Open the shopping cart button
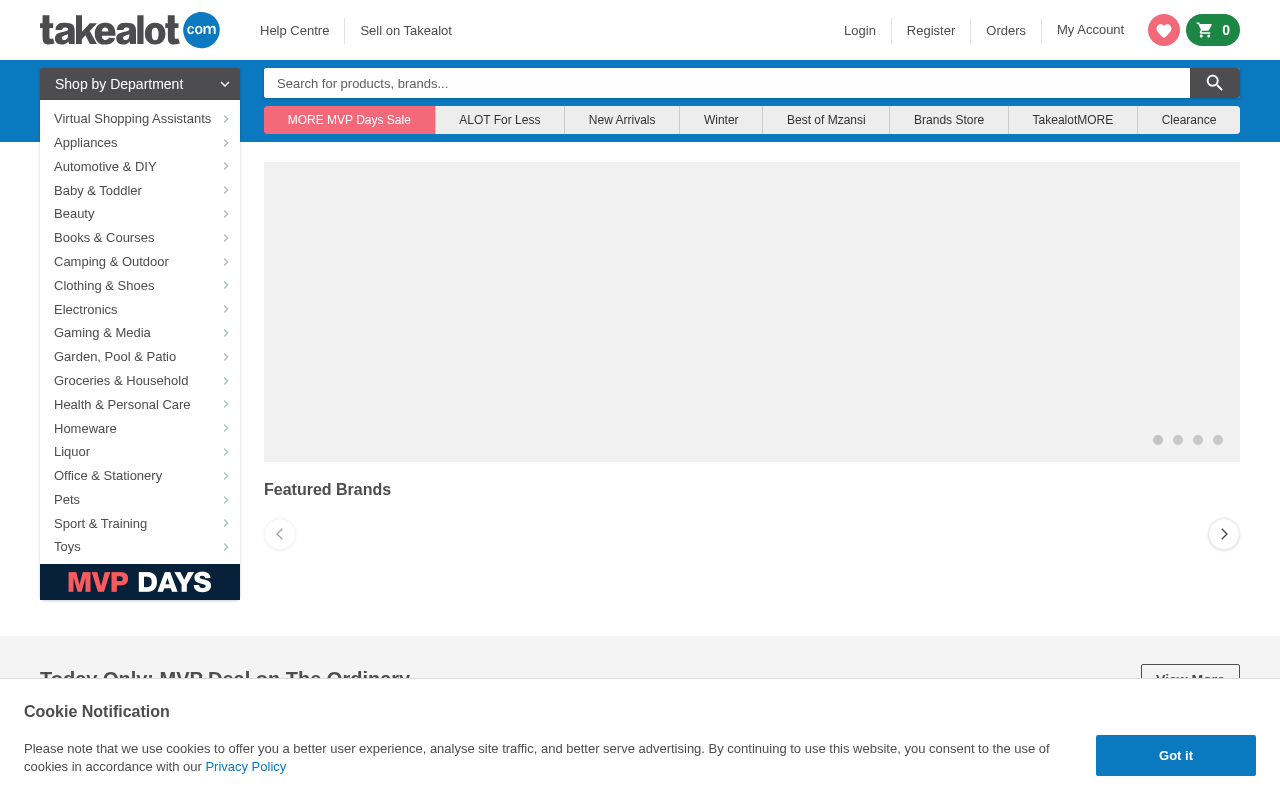Viewport: 1280px width, 800px height. click(x=1213, y=30)
